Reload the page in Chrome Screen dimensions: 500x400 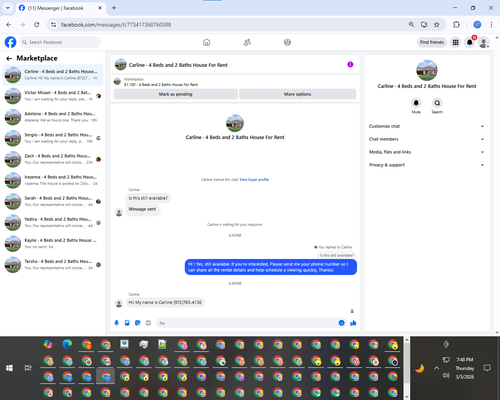[37, 24]
